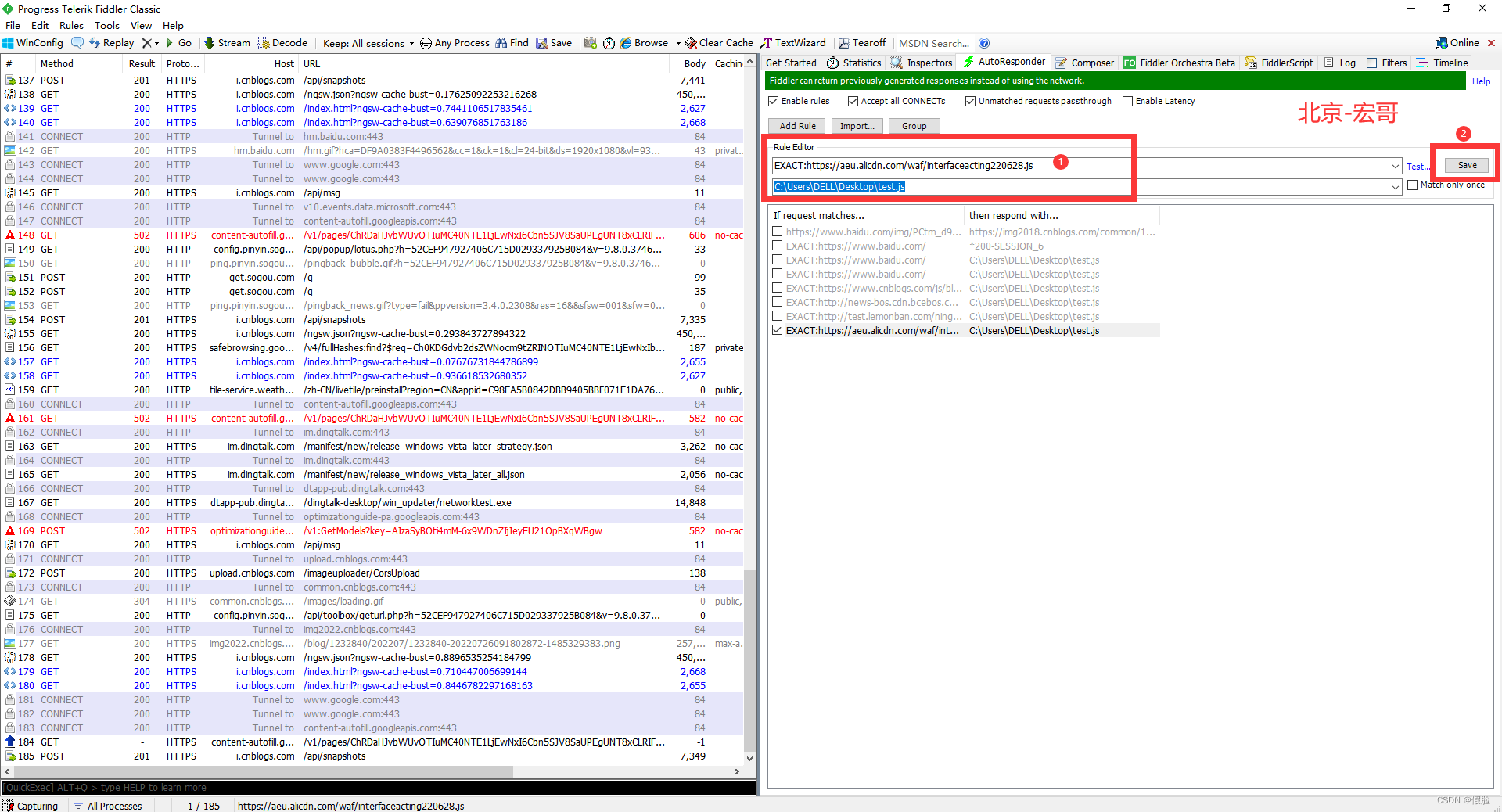Toggle Accept all CONNECTs checkbox
Screen dimensions: 1502x812
[853, 102]
